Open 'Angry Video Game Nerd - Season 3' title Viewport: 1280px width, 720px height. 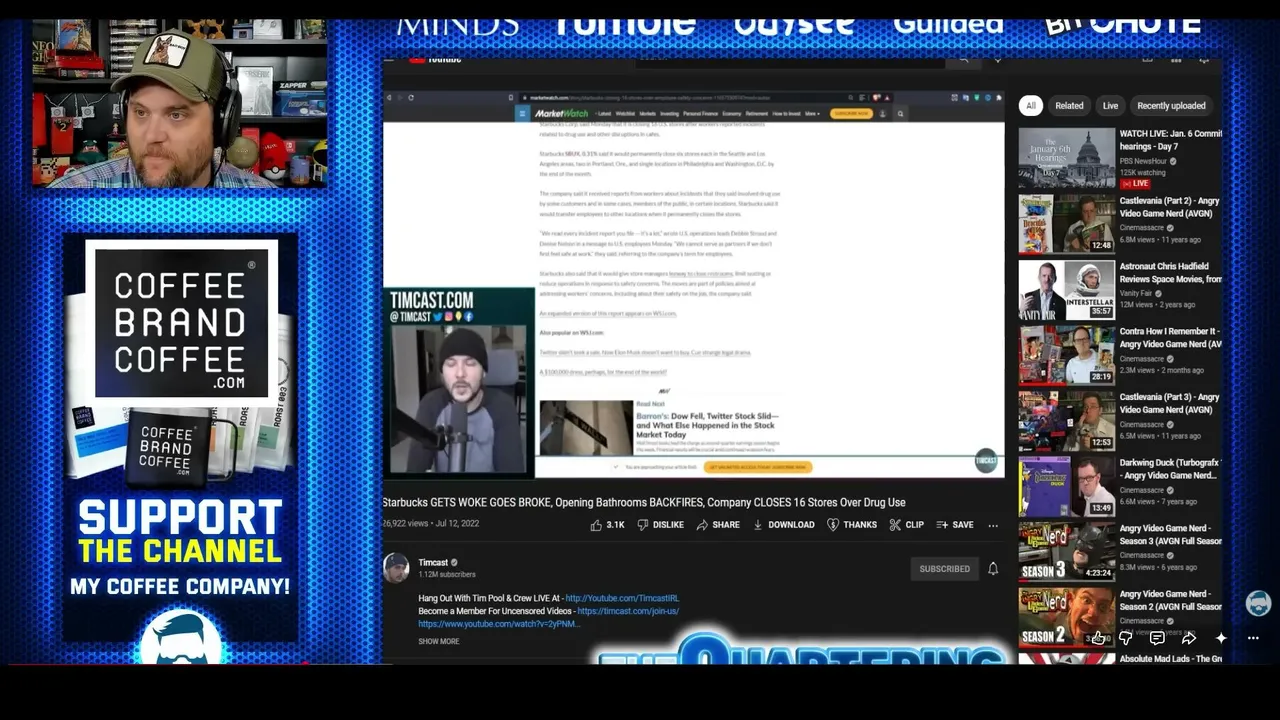click(x=1171, y=535)
